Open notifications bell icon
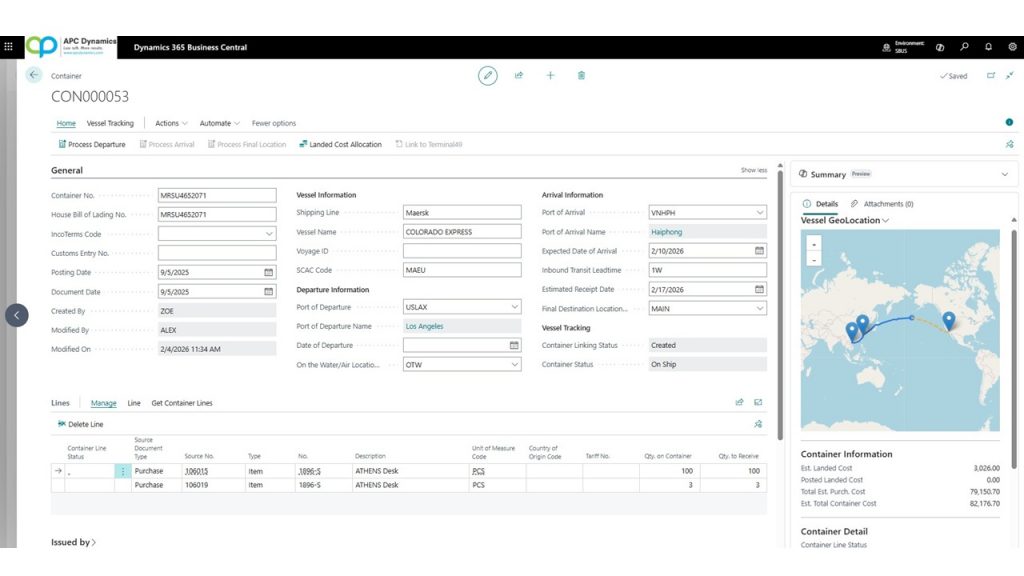 (x=988, y=47)
